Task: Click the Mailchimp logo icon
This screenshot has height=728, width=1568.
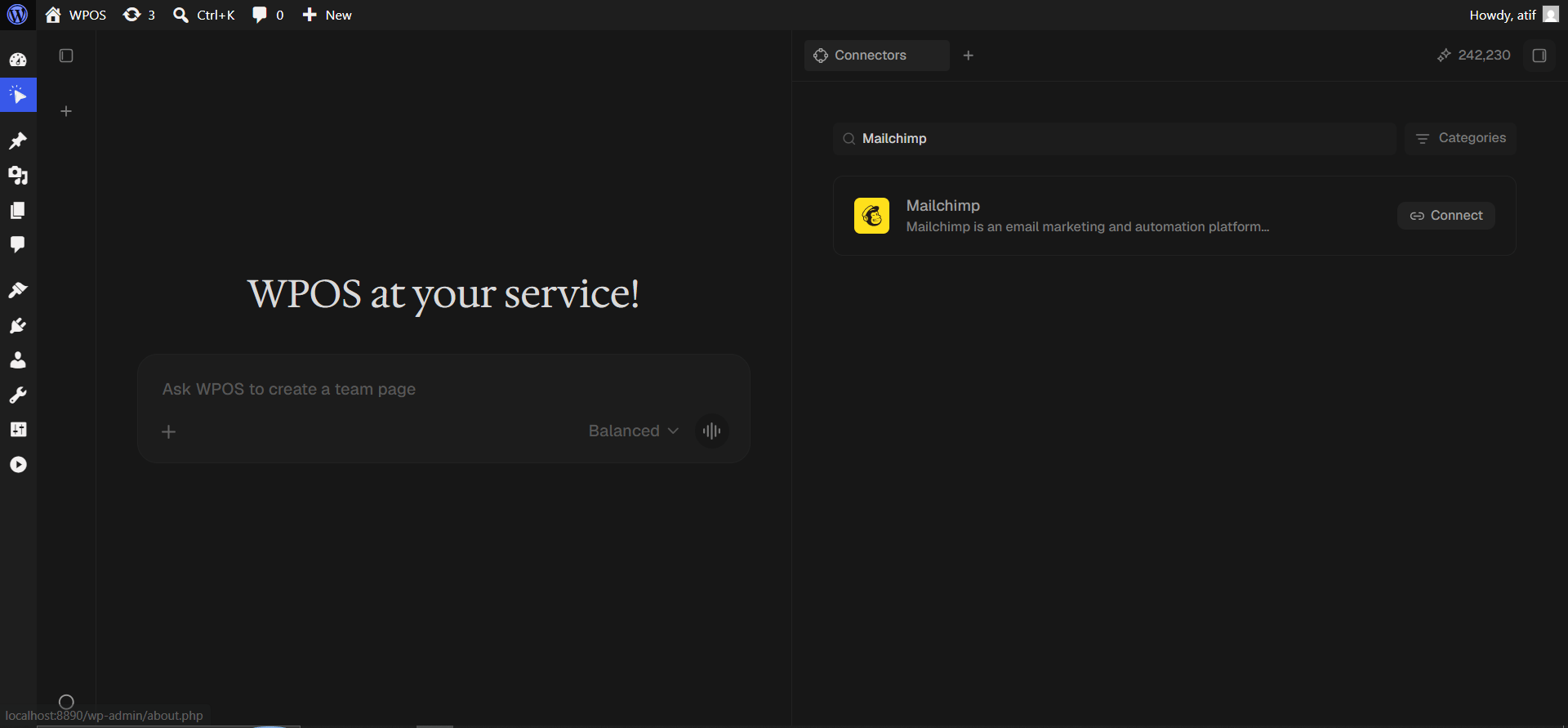Action: 871,216
